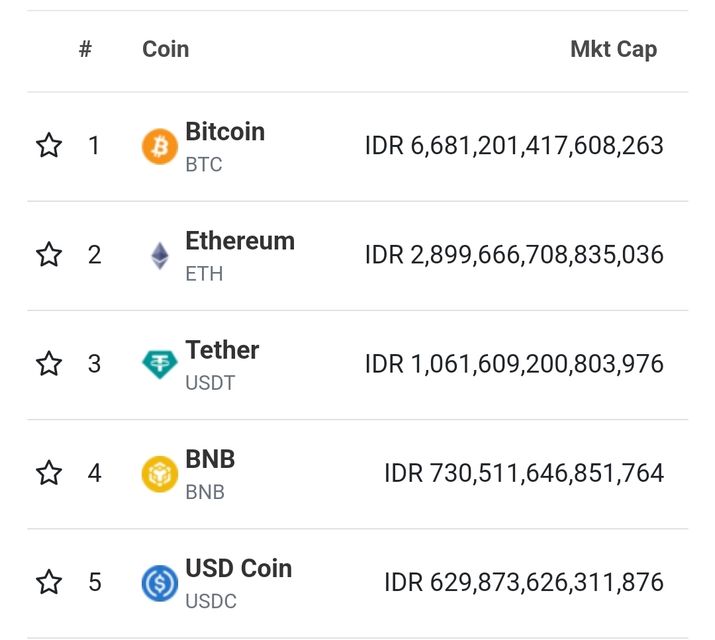Viewport: 715px width, 640px height.
Task: Toggle the Tether favorite star
Action: pyautogui.click(x=49, y=364)
